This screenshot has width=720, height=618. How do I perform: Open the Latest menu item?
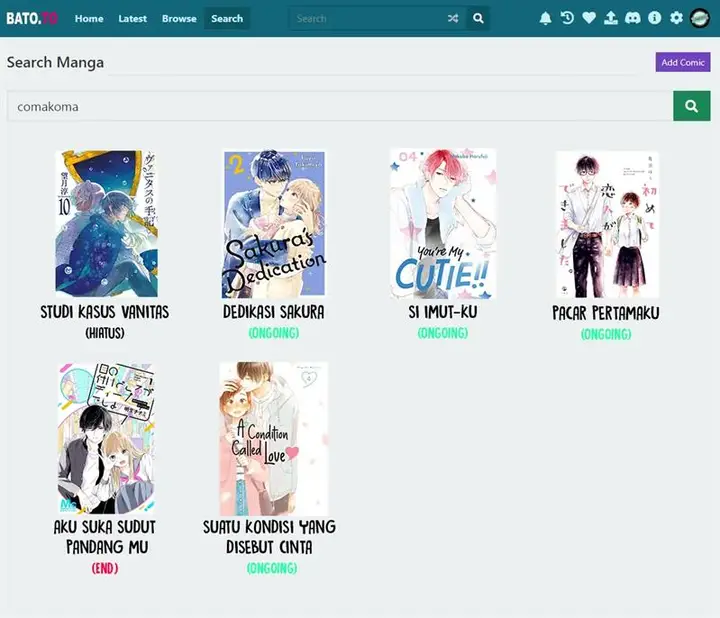(x=132, y=18)
